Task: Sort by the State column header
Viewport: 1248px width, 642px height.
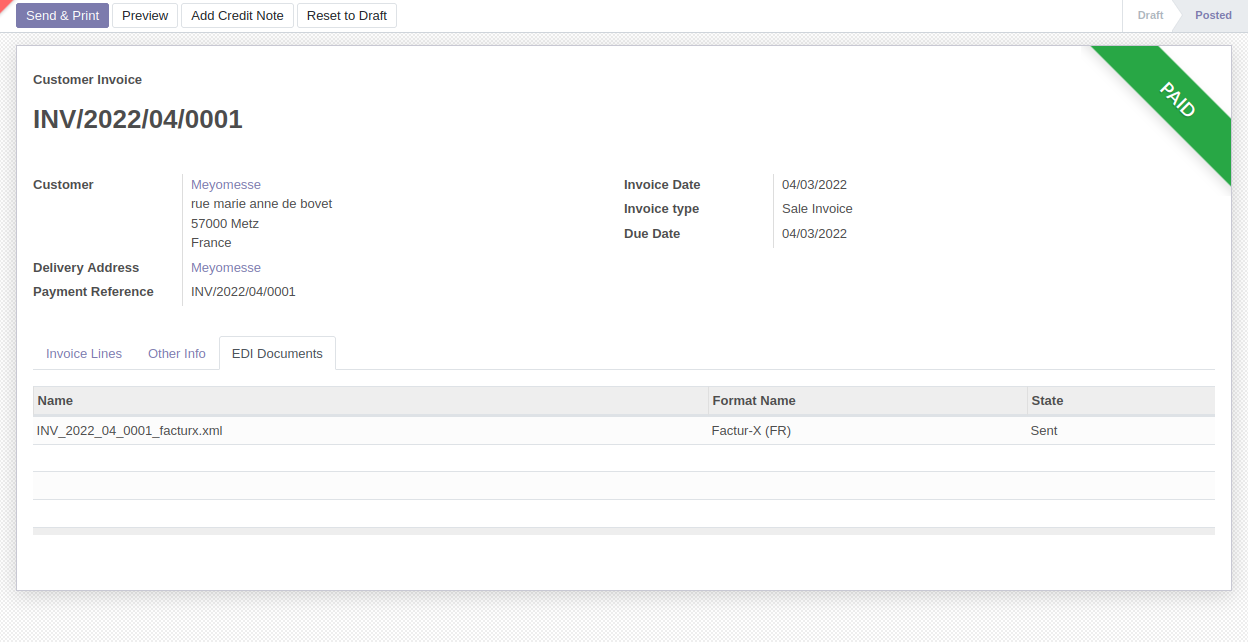Action: 1121,401
